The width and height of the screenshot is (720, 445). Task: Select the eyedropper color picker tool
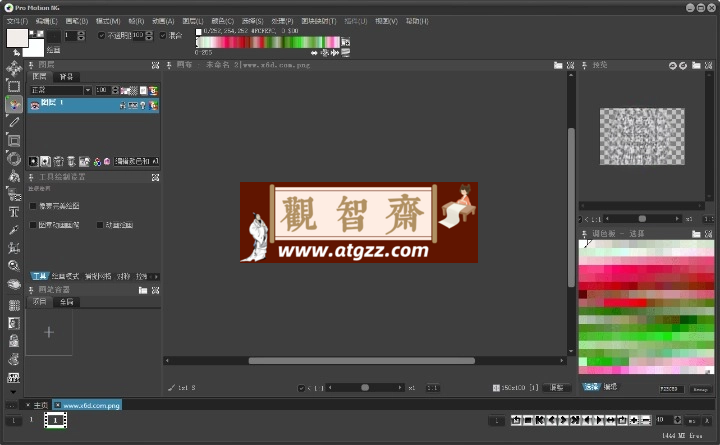coord(14,230)
